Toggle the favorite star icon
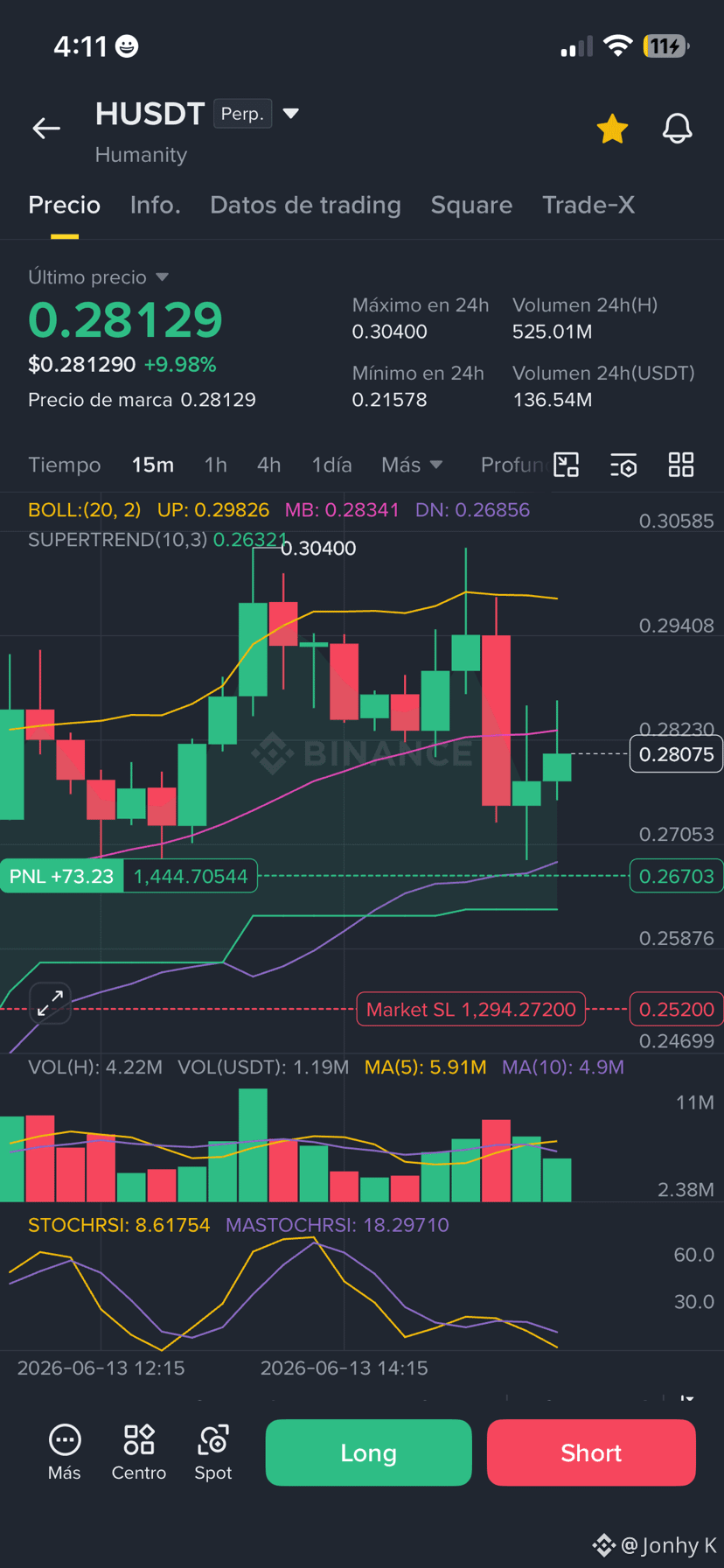This screenshot has height=1568, width=724. click(612, 129)
